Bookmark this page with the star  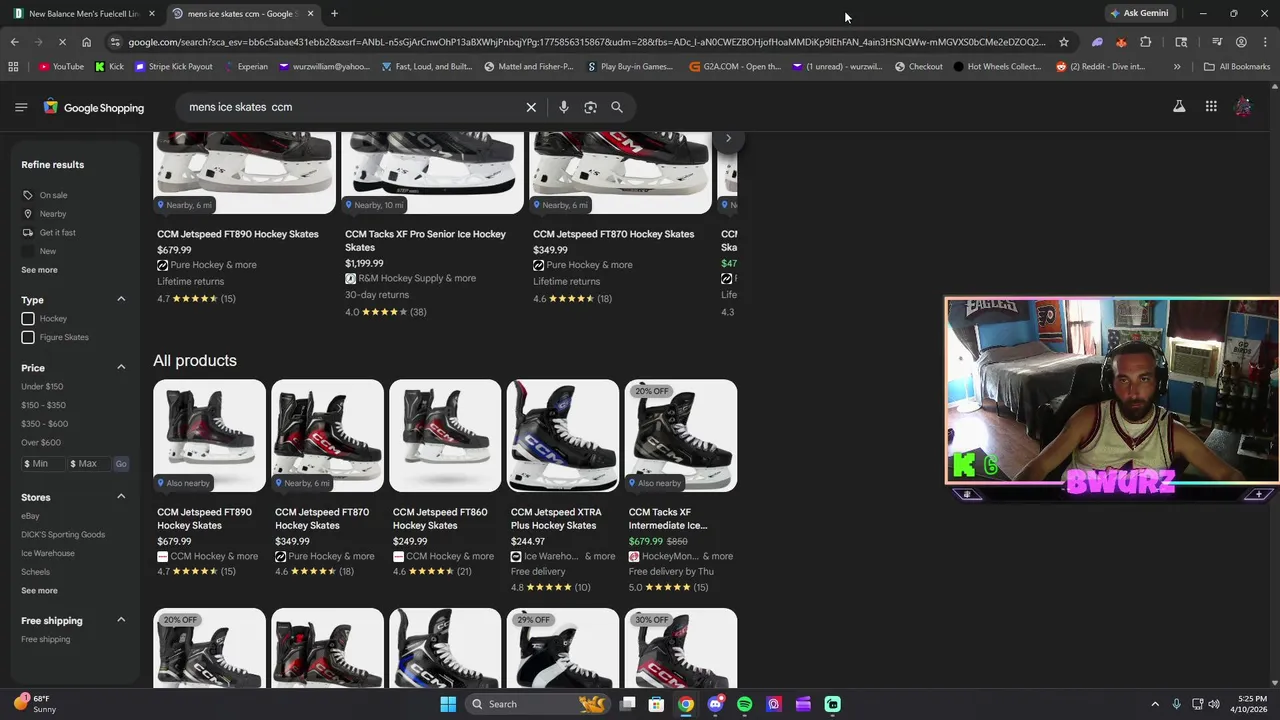click(1064, 42)
